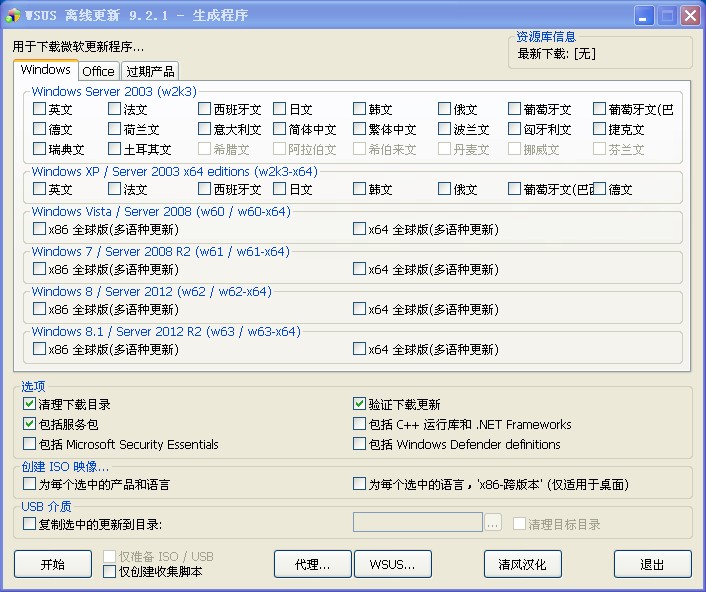Check 法文 under Windows Server 2003
The height and width of the screenshot is (592, 706).
click(115, 108)
